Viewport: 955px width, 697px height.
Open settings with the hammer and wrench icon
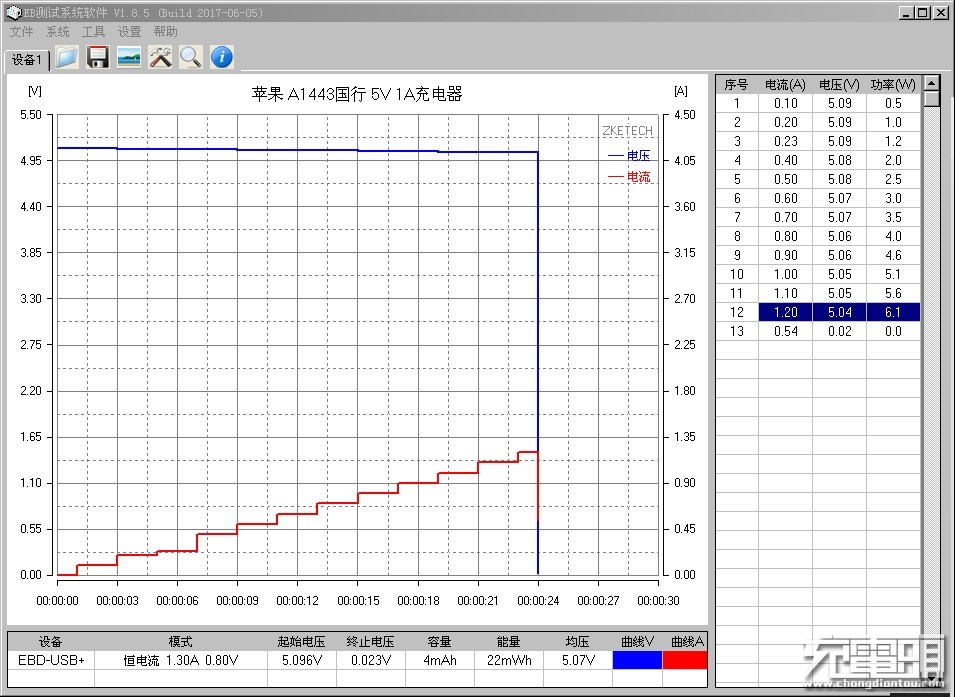pos(160,57)
